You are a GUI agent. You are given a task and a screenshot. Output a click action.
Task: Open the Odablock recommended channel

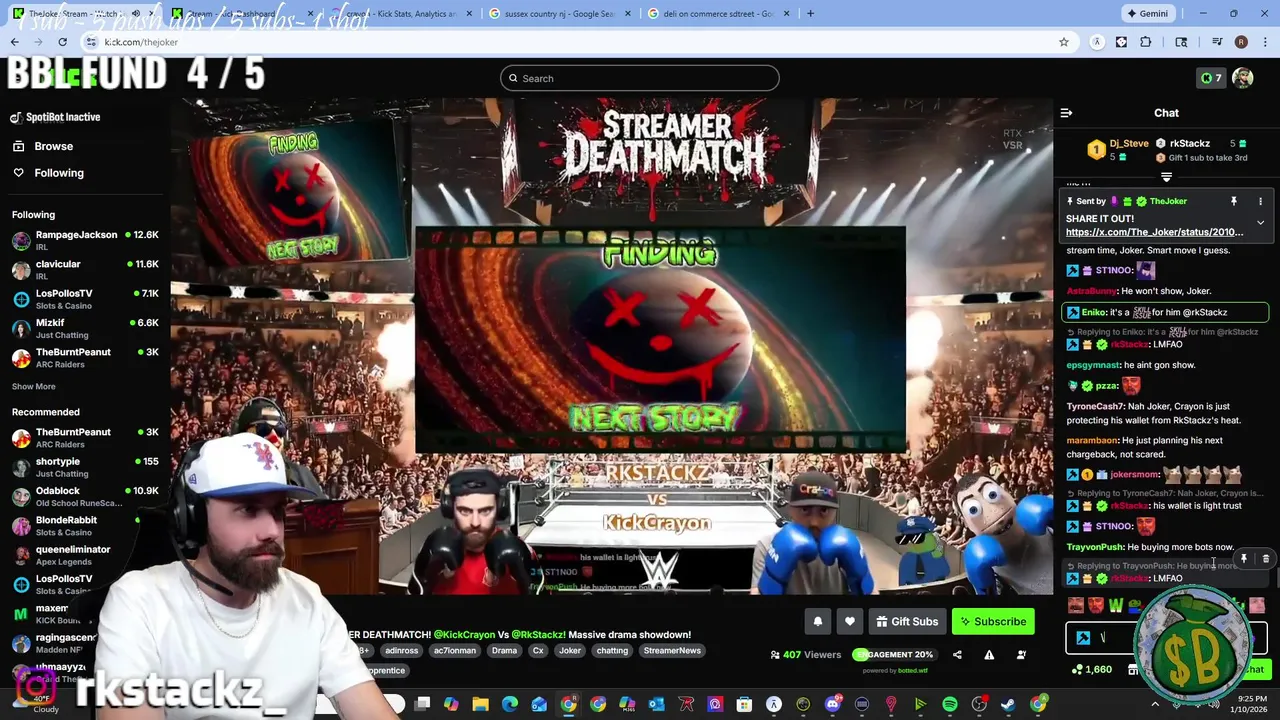point(85,496)
